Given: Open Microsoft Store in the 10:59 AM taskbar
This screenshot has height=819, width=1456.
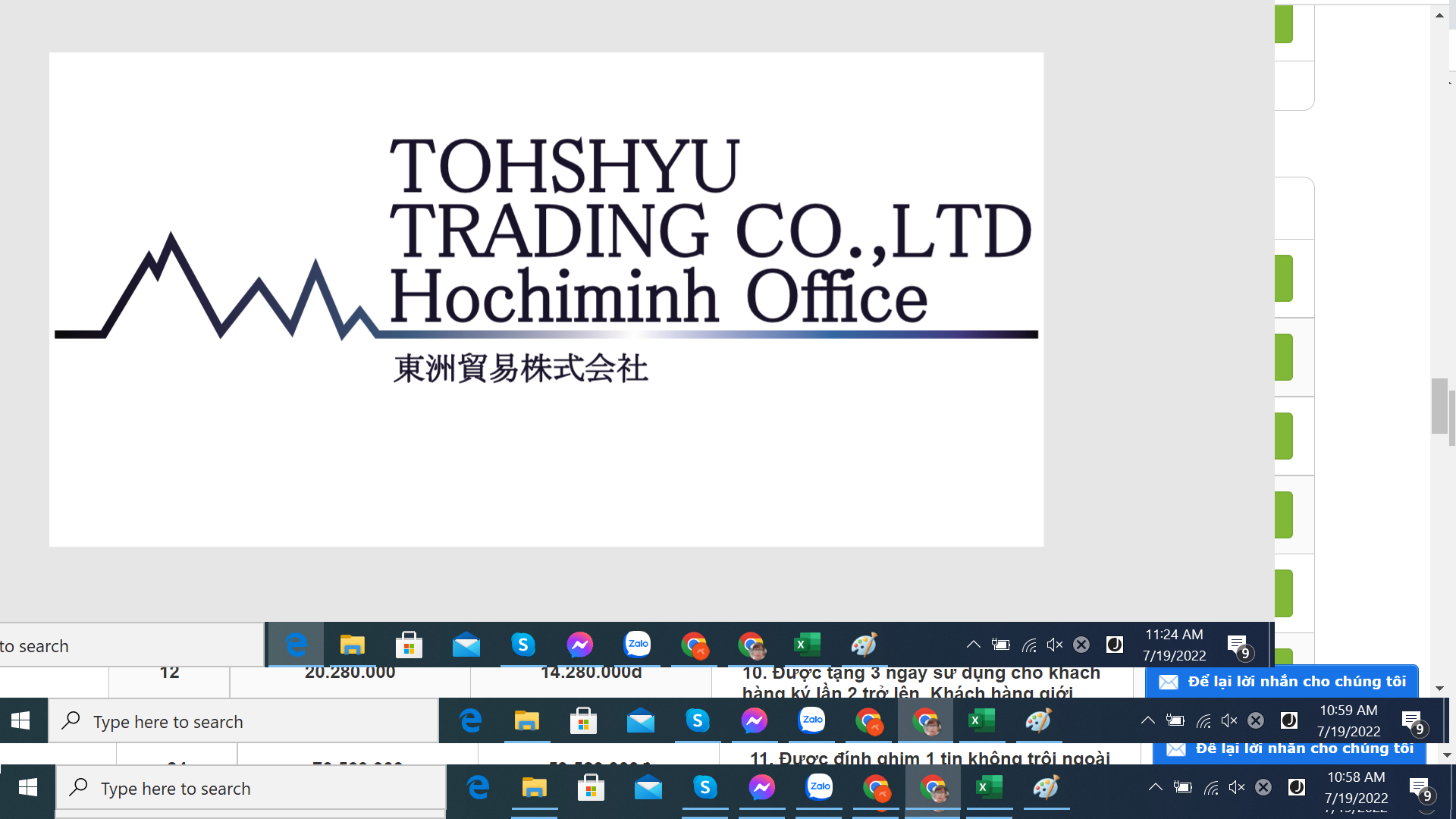Looking at the screenshot, I should point(584,721).
